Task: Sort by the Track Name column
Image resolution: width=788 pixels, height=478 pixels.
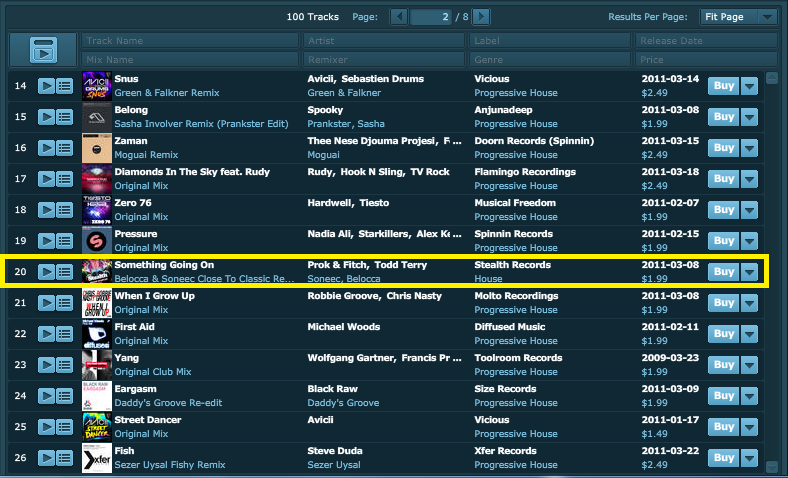Action: tap(190, 41)
